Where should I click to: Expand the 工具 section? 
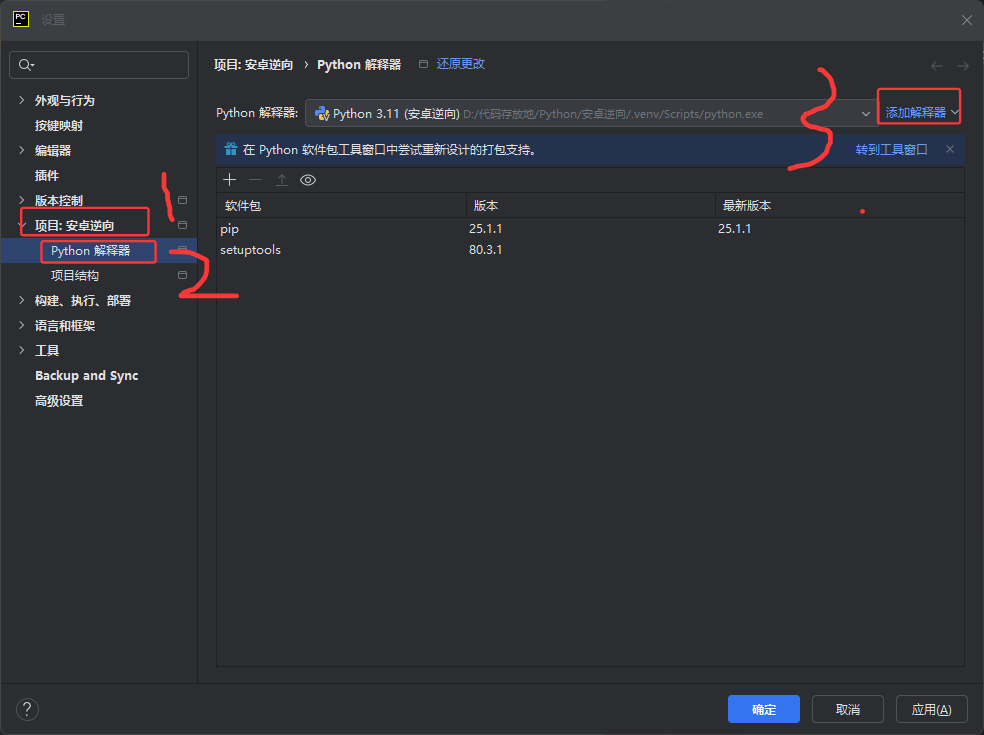point(21,350)
